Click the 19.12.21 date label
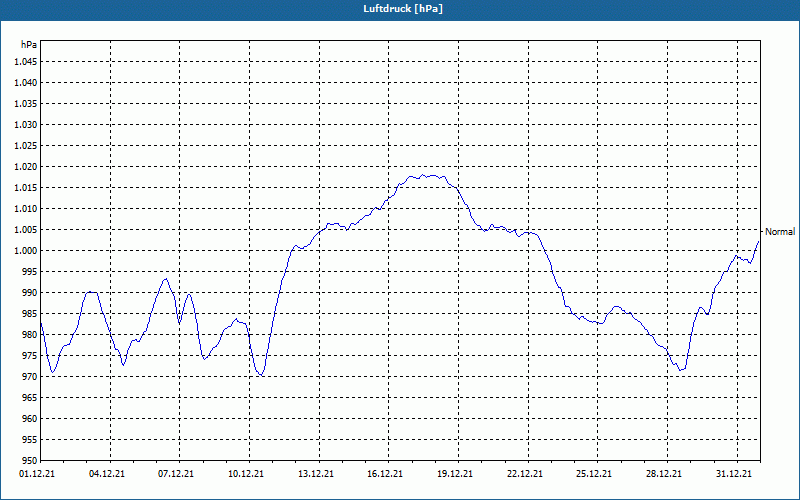 coord(455,474)
